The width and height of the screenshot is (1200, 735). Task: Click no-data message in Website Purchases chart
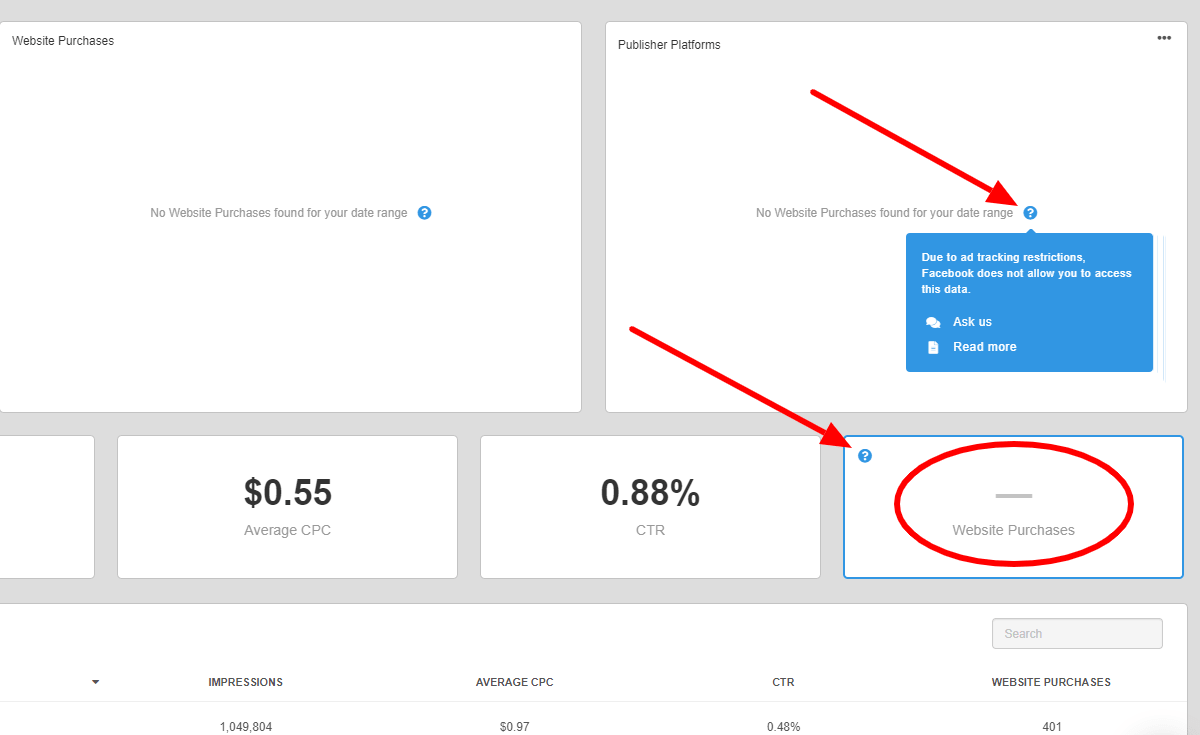279,213
